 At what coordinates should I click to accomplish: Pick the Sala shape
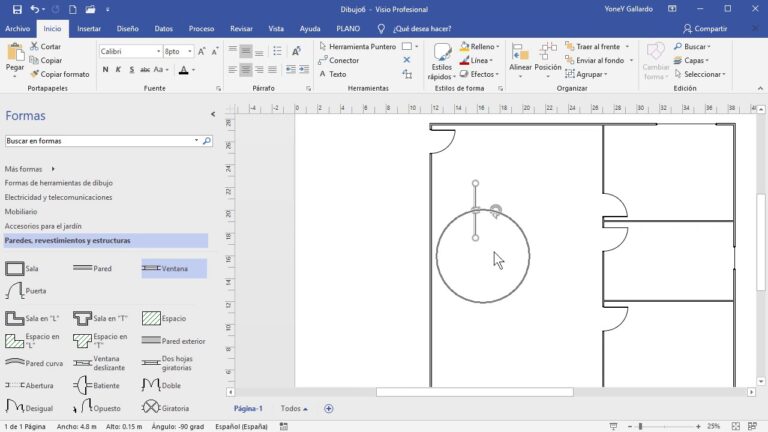(x=22, y=268)
